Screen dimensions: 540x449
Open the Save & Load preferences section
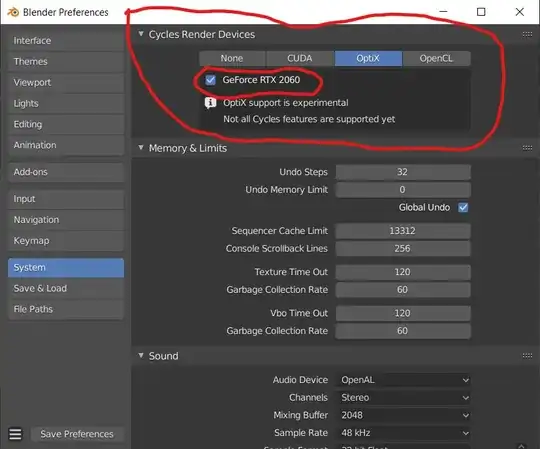(x=66, y=288)
